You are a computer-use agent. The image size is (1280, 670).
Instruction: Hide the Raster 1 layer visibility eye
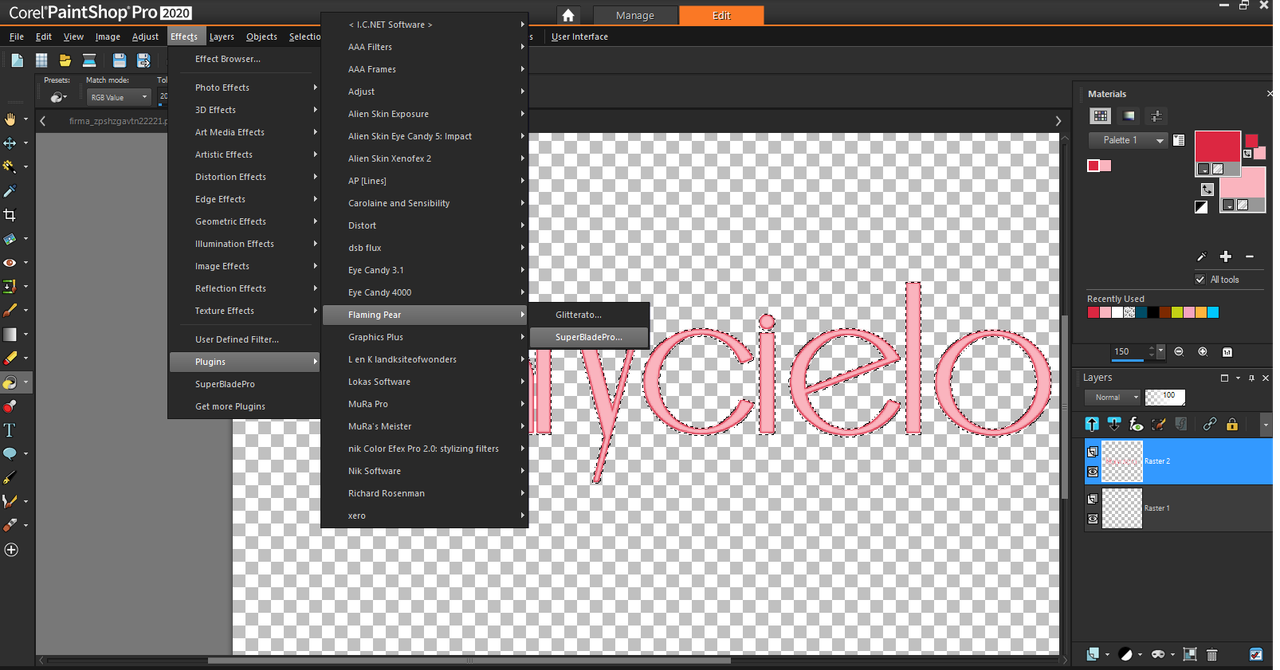(x=1093, y=519)
